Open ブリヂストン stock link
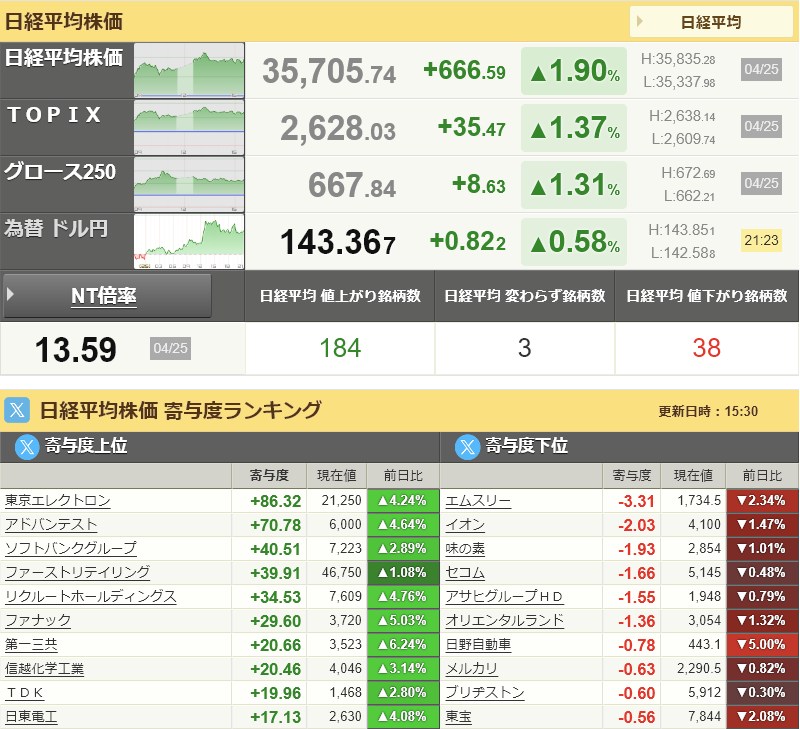Image resolution: width=800 pixels, height=729 pixels. click(485, 692)
